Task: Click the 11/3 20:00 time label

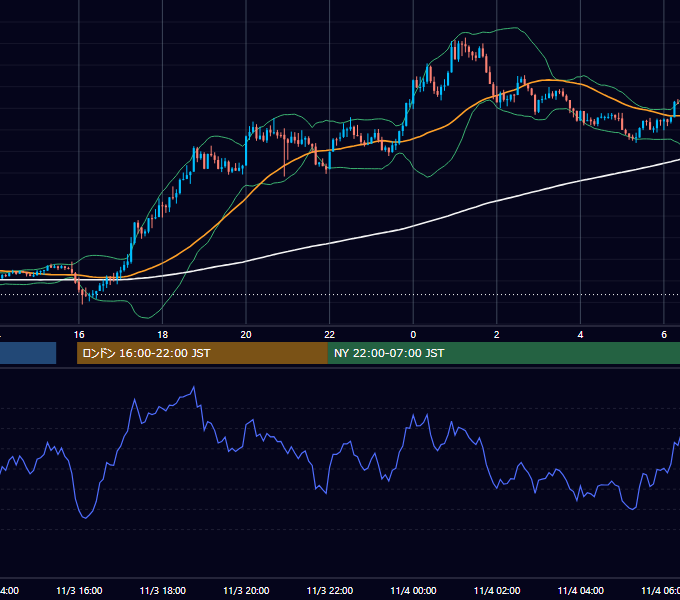Action: click(246, 590)
